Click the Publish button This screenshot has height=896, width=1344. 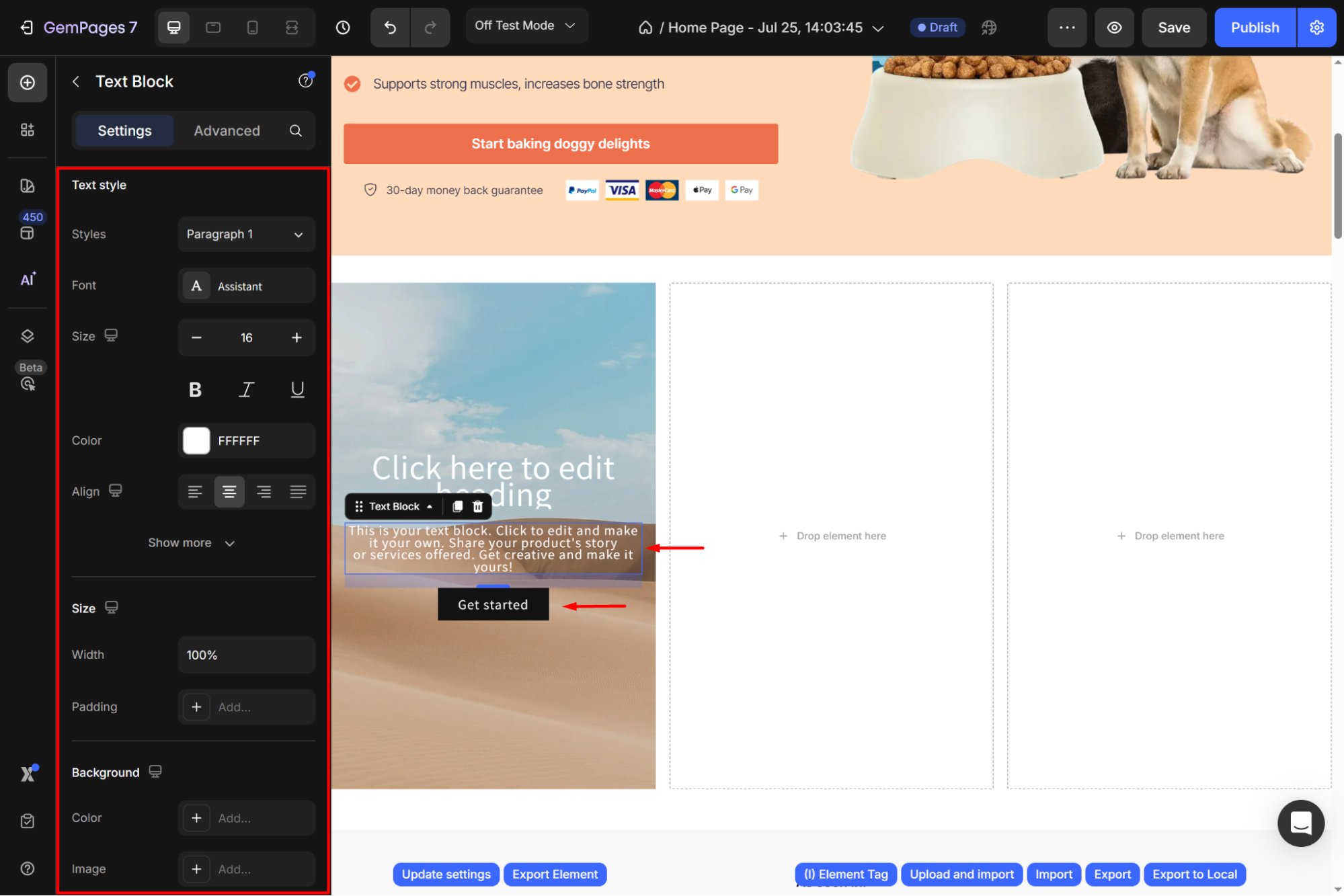1255,28
